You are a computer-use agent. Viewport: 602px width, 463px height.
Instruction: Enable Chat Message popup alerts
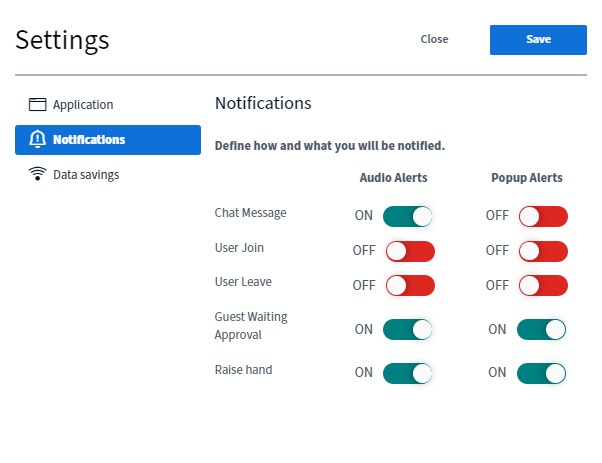[543, 216]
